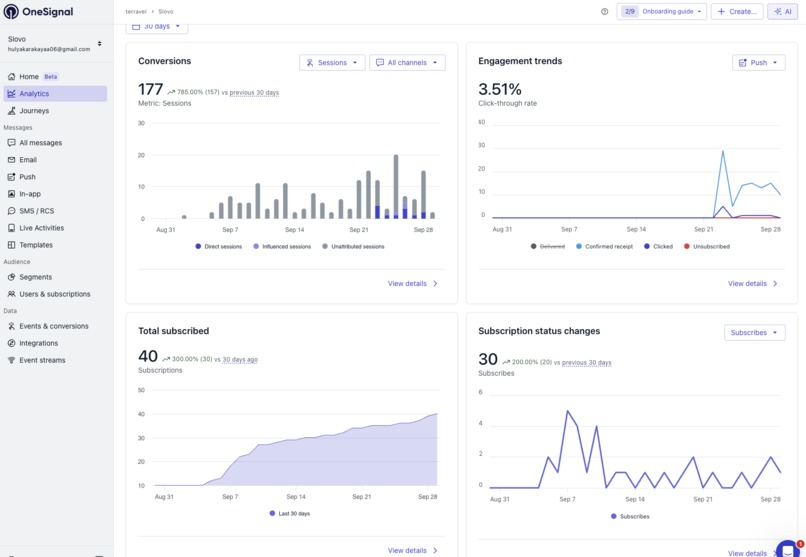Click the Beta badge next to Home
The height and width of the screenshot is (557, 806).
pos(51,77)
